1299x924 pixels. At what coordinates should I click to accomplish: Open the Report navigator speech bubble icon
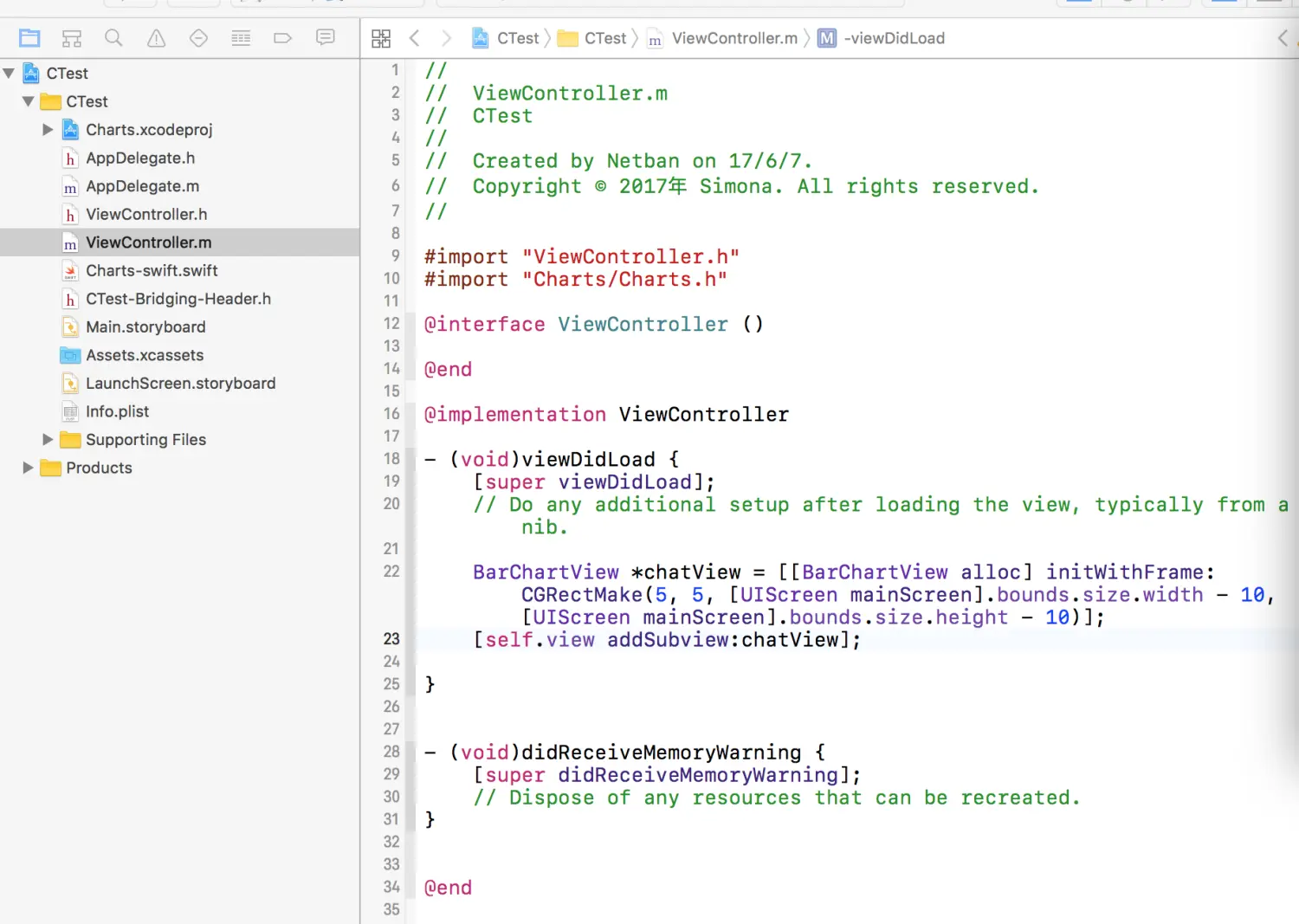tap(325, 37)
